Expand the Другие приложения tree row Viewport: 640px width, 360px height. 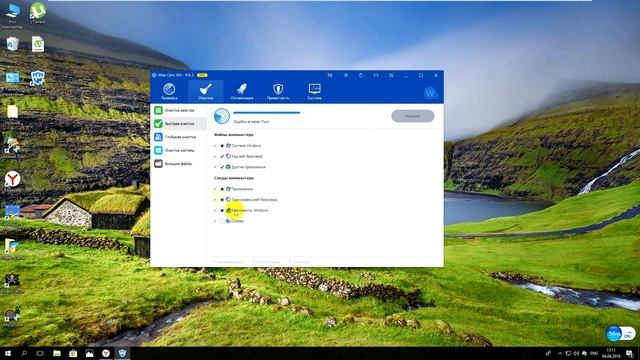click(x=215, y=167)
